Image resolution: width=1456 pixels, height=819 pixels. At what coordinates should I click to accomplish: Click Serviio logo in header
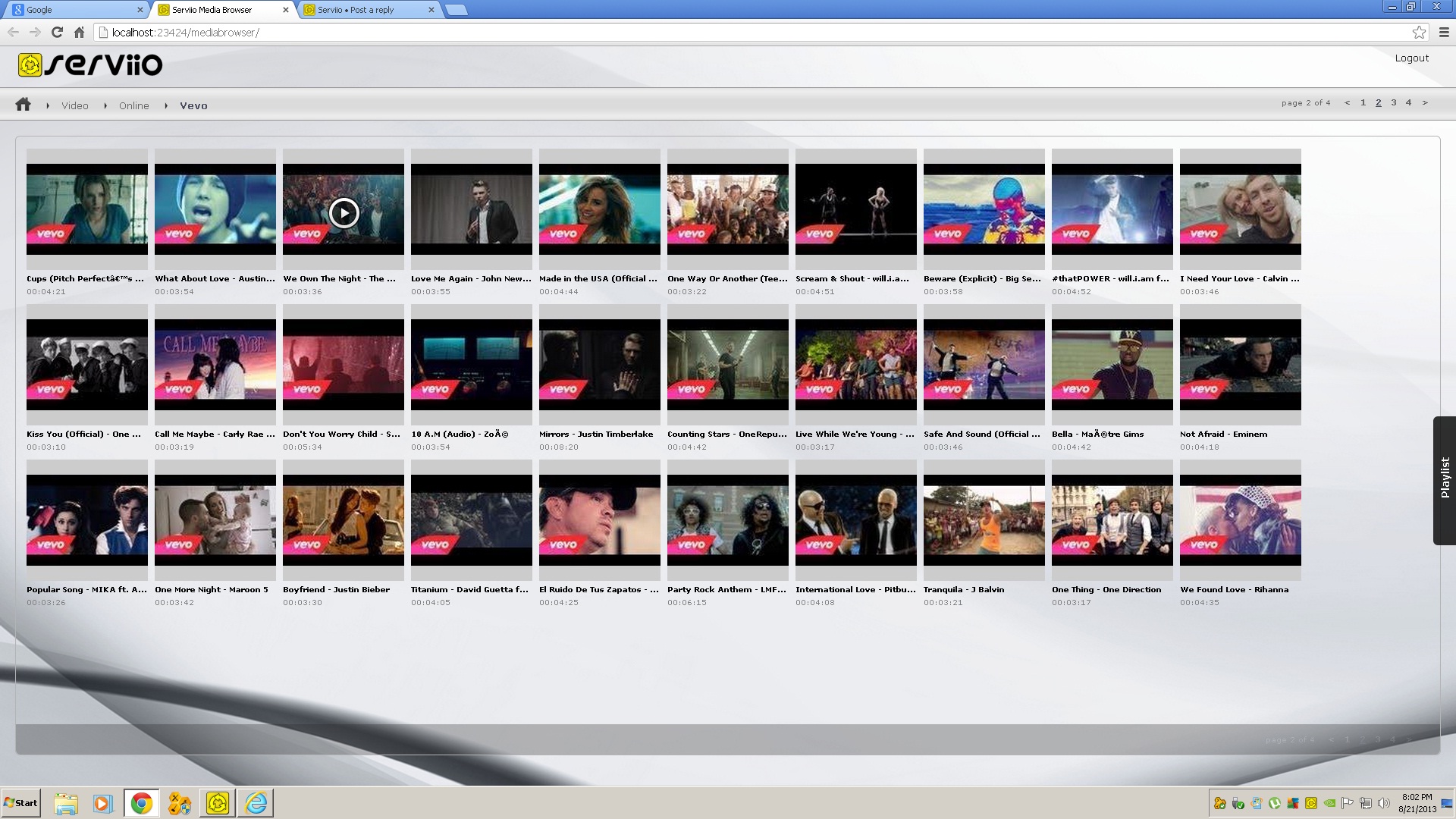(90, 65)
